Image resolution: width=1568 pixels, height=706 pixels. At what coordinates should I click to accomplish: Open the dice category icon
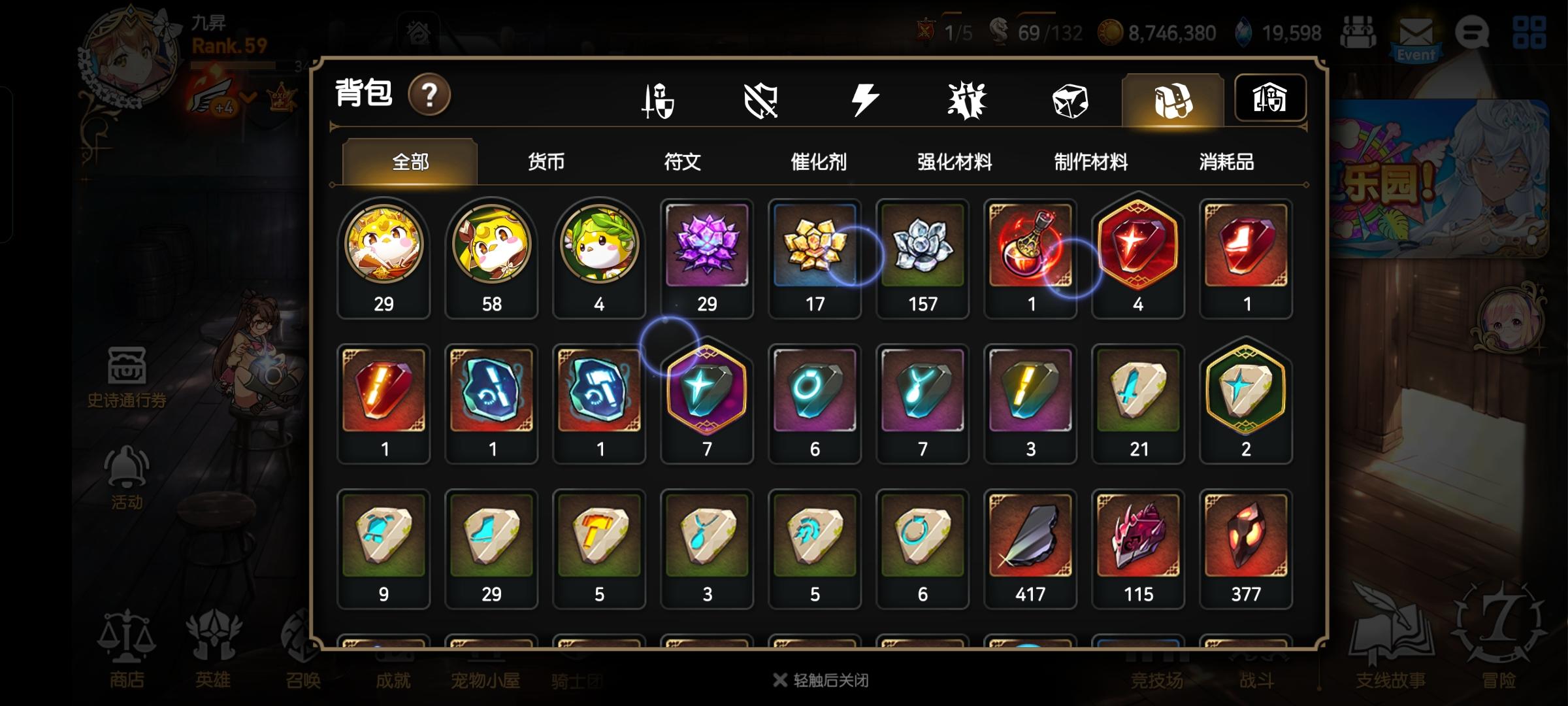pyautogui.click(x=1070, y=101)
